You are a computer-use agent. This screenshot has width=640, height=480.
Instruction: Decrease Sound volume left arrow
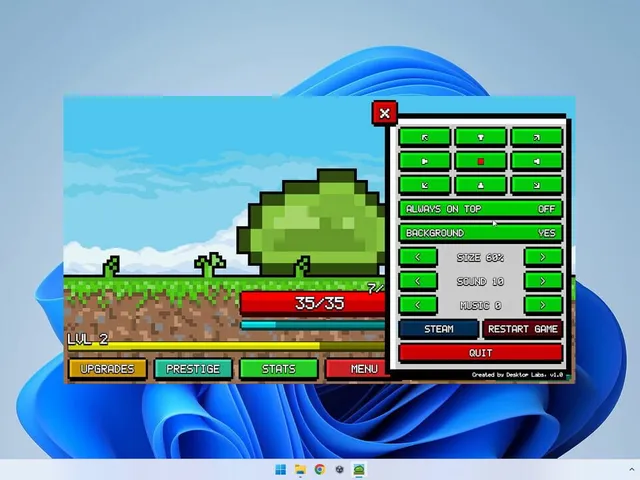point(418,281)
